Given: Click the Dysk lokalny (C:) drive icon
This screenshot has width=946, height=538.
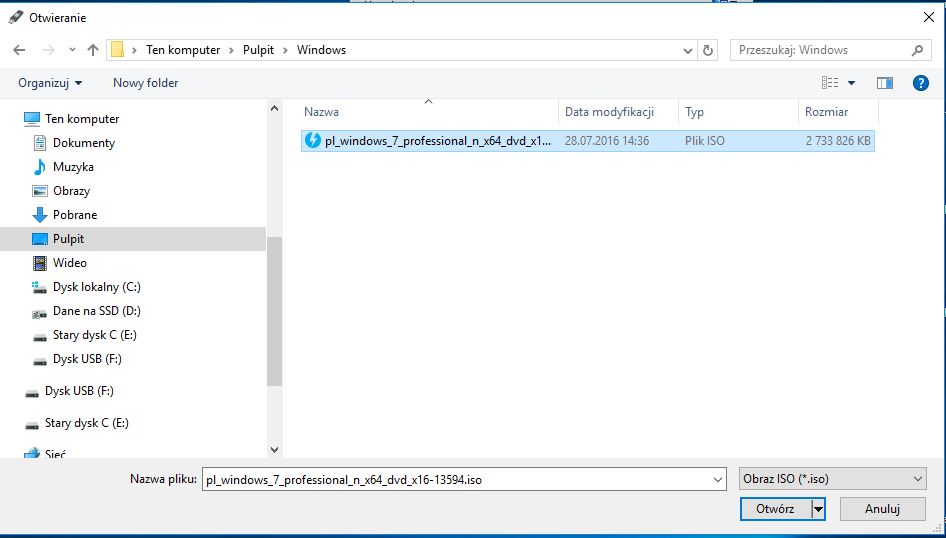Looking at the screenshot, I should 39,288.
